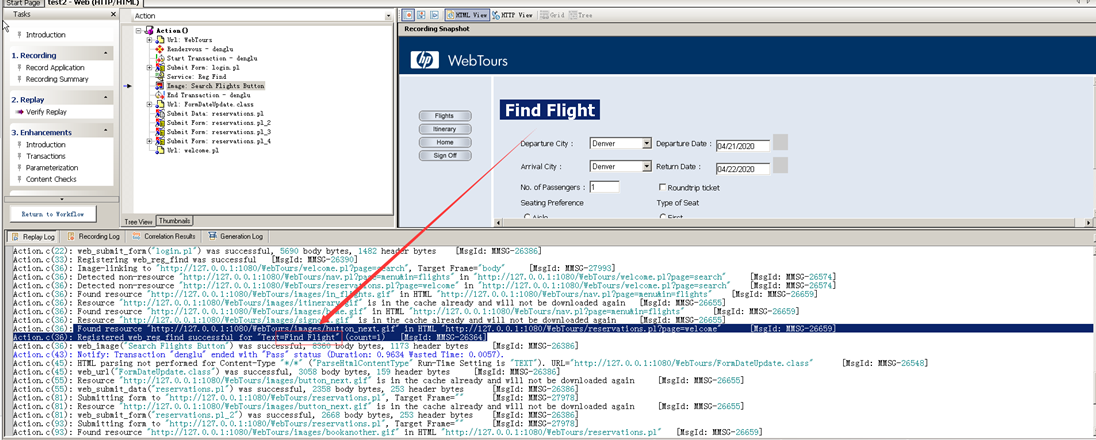This screenshot has height=440, width=1096.
Task: Click the Service: Reg Find step icon
Action: tap(160, 76)
